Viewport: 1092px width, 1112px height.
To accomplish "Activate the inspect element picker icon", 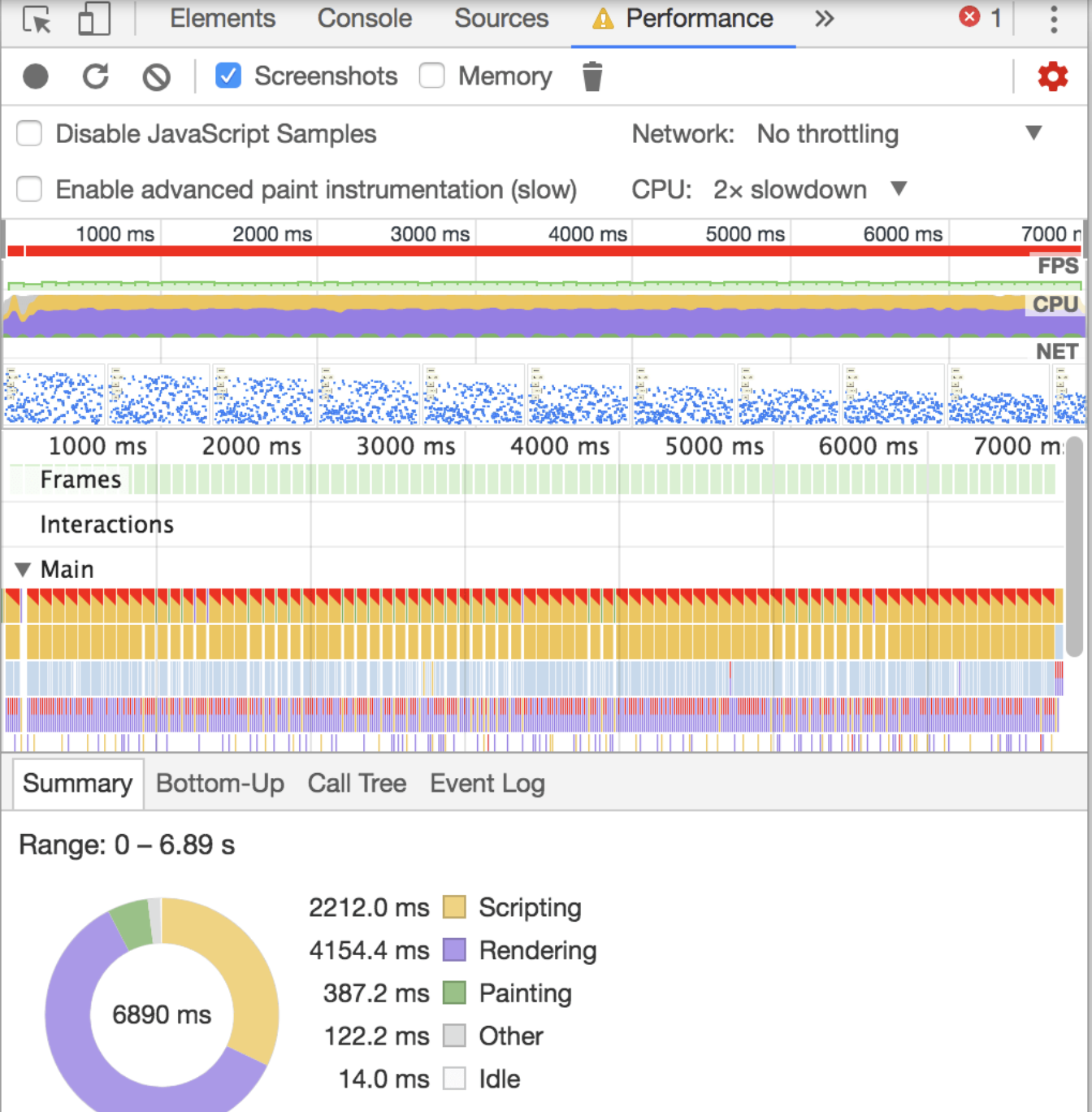I will point(37,19).
